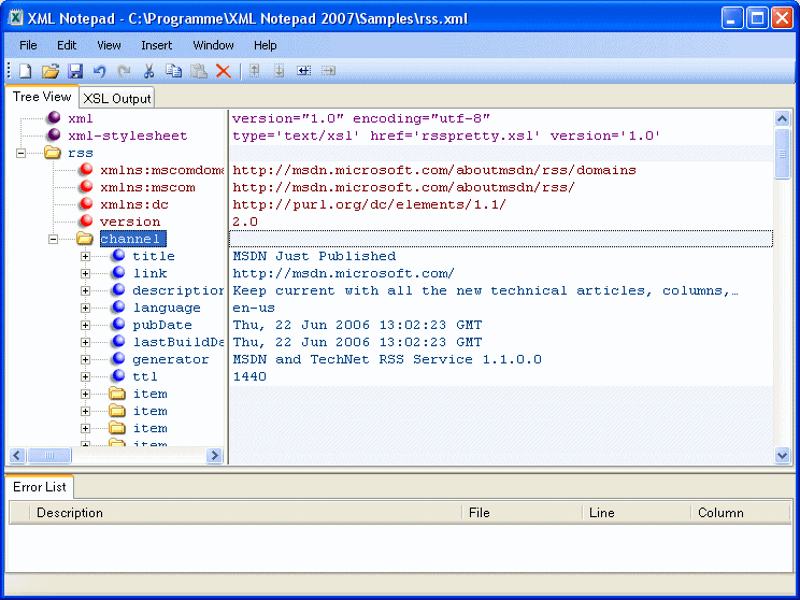Delete the selected node

tap(223, 70)
